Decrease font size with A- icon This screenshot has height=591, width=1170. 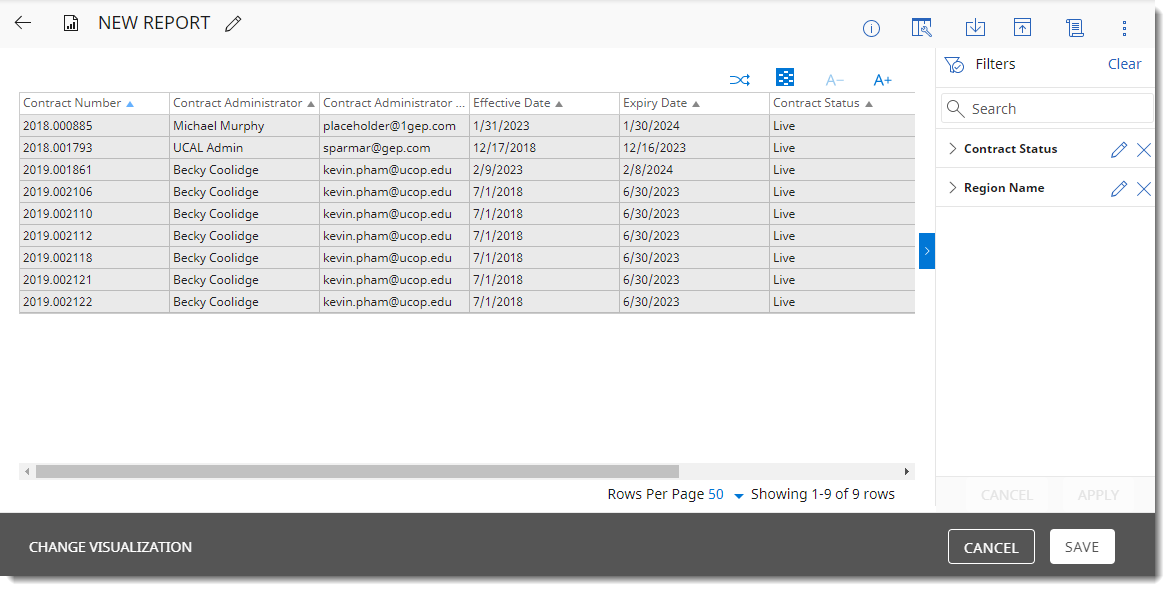coord(834,80)
